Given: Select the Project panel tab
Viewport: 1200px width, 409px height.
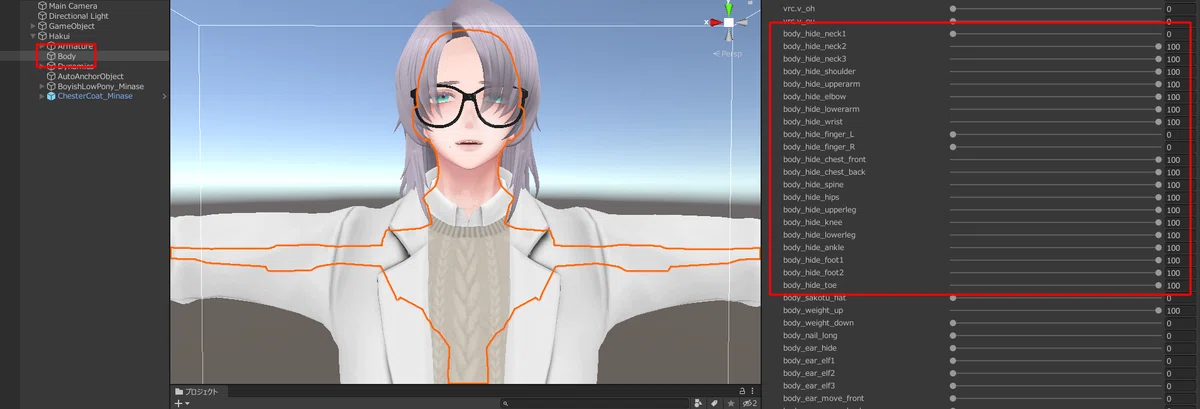Looking at the screenshot, I should pyautogui.click(x=197, y=391).
